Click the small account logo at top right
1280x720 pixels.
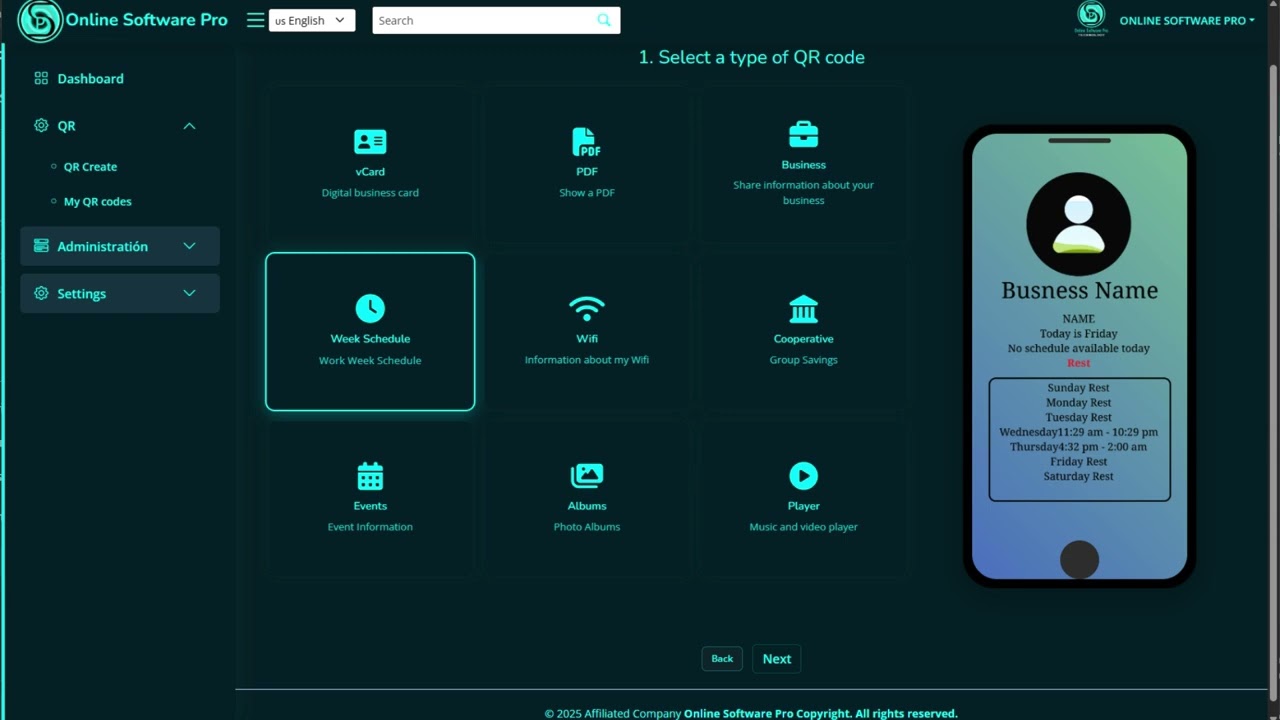pyautogui.click(x=1091, y=19)
